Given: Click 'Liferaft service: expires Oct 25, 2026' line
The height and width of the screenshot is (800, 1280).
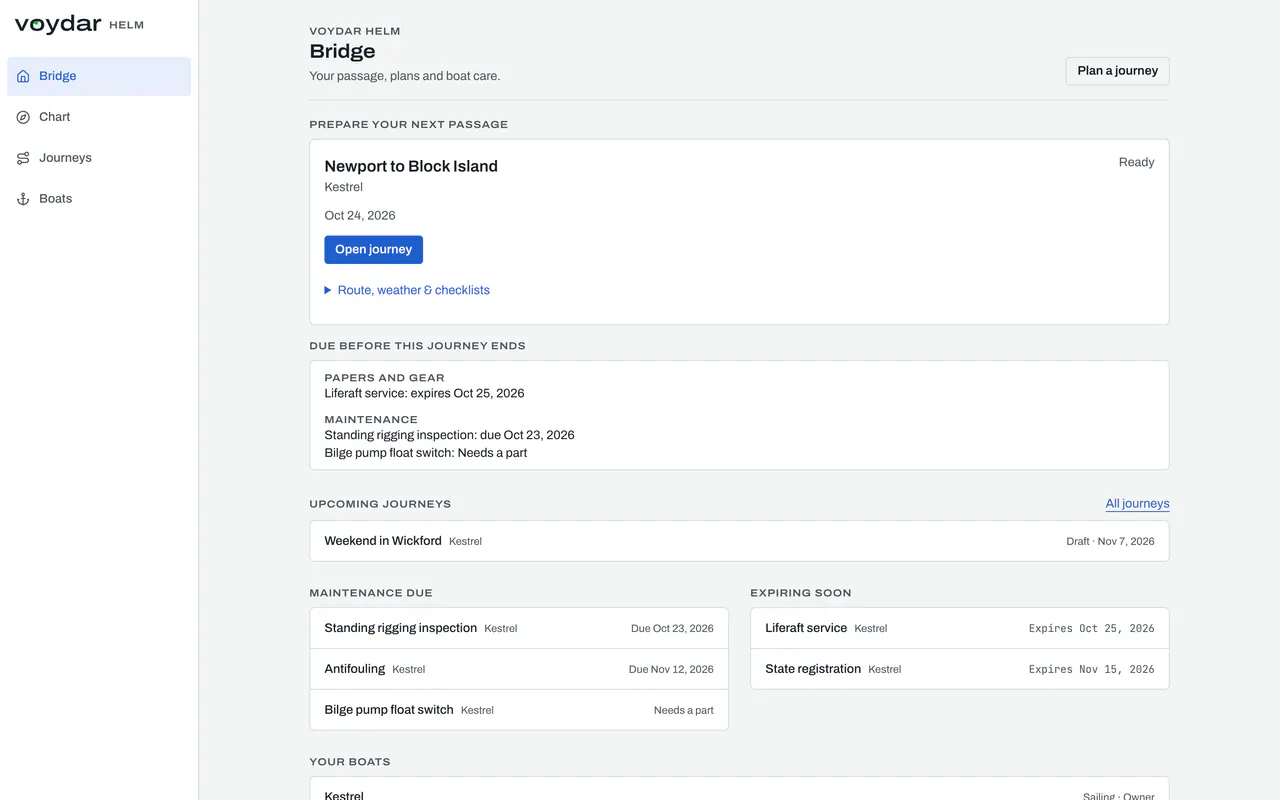Looking at the screenshot, I should [424, 393].
